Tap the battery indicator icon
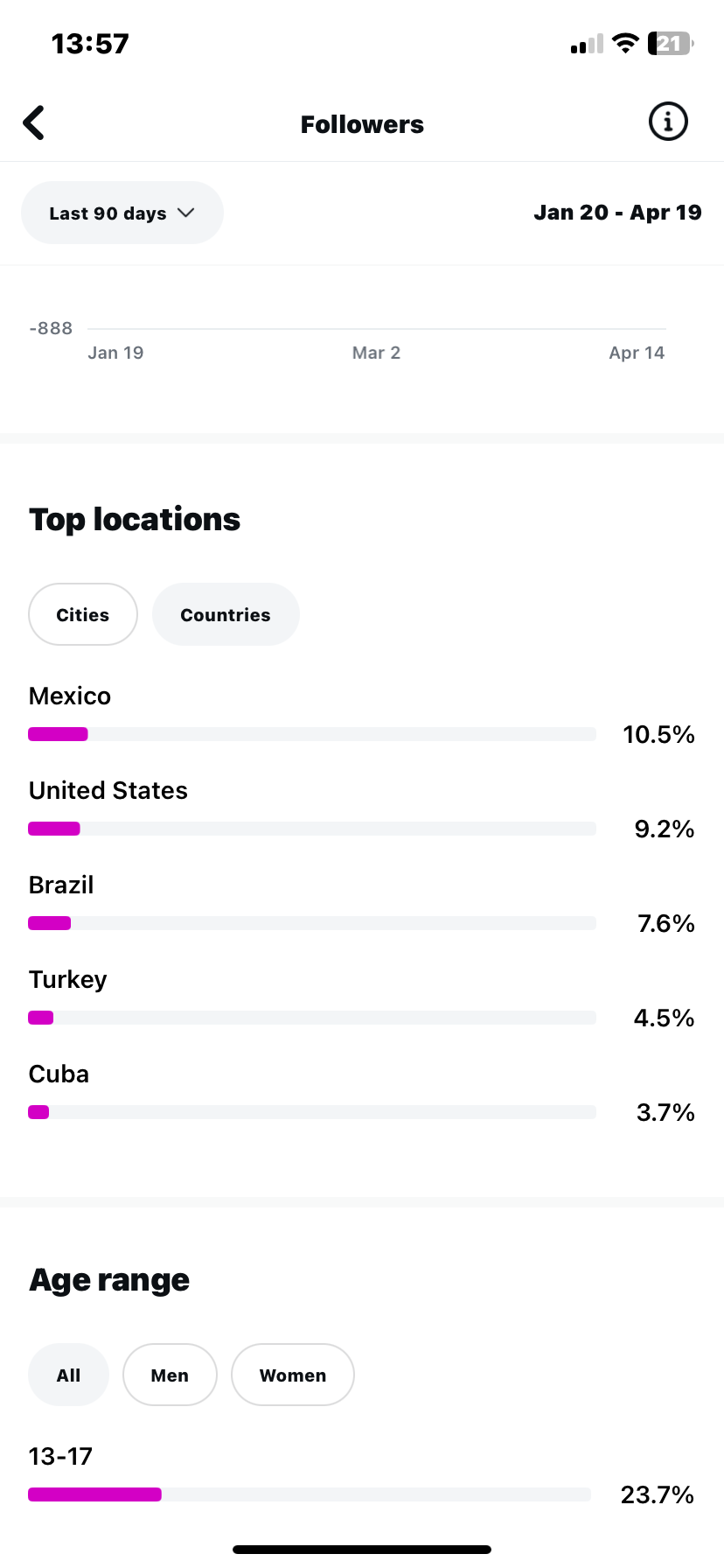Image resolution: width=724 pixels, height=1568 pixels. [670, 43]
